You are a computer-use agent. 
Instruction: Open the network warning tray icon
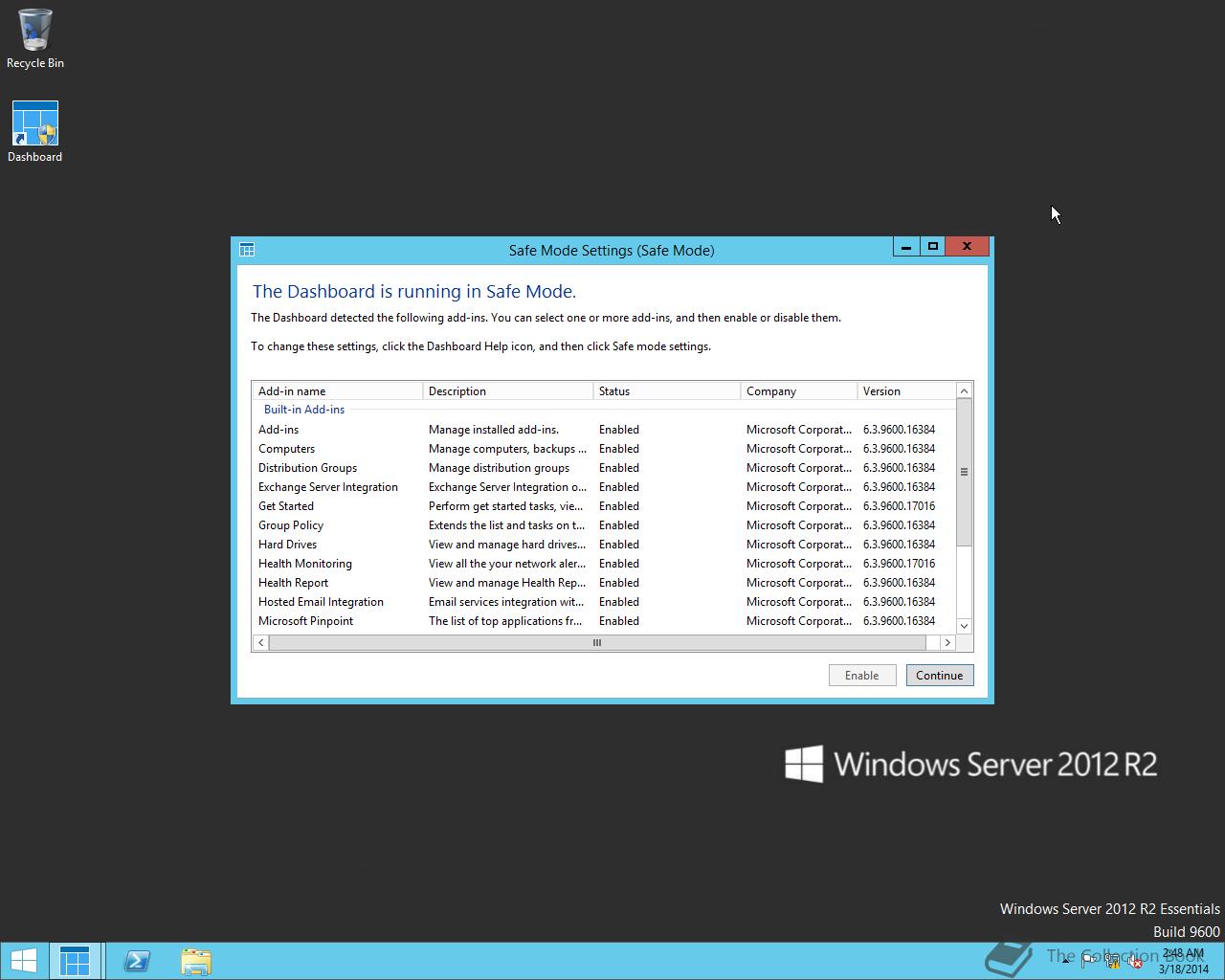click(1113, 961)
